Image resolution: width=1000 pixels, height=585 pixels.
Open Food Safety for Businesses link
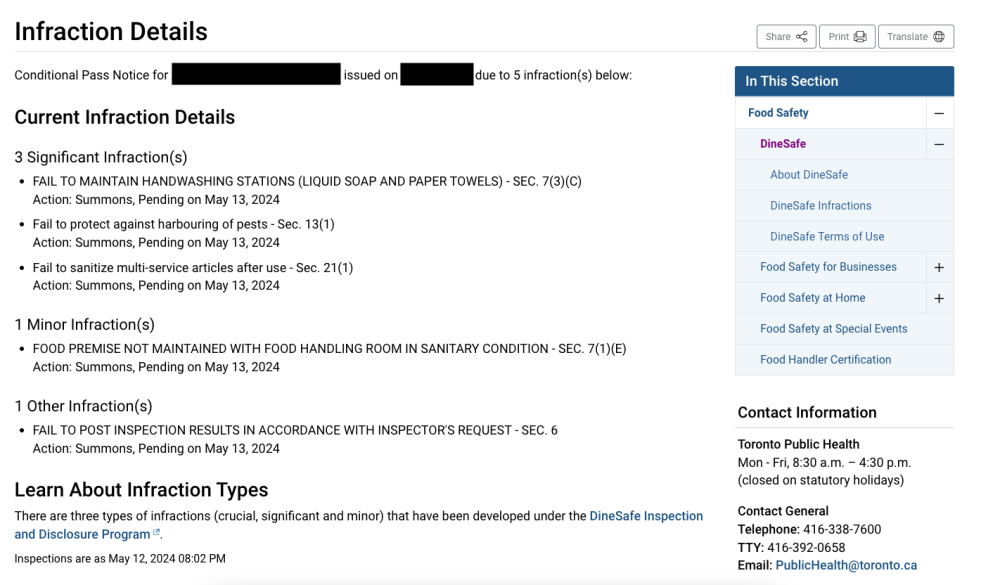[x=828, y=267]
